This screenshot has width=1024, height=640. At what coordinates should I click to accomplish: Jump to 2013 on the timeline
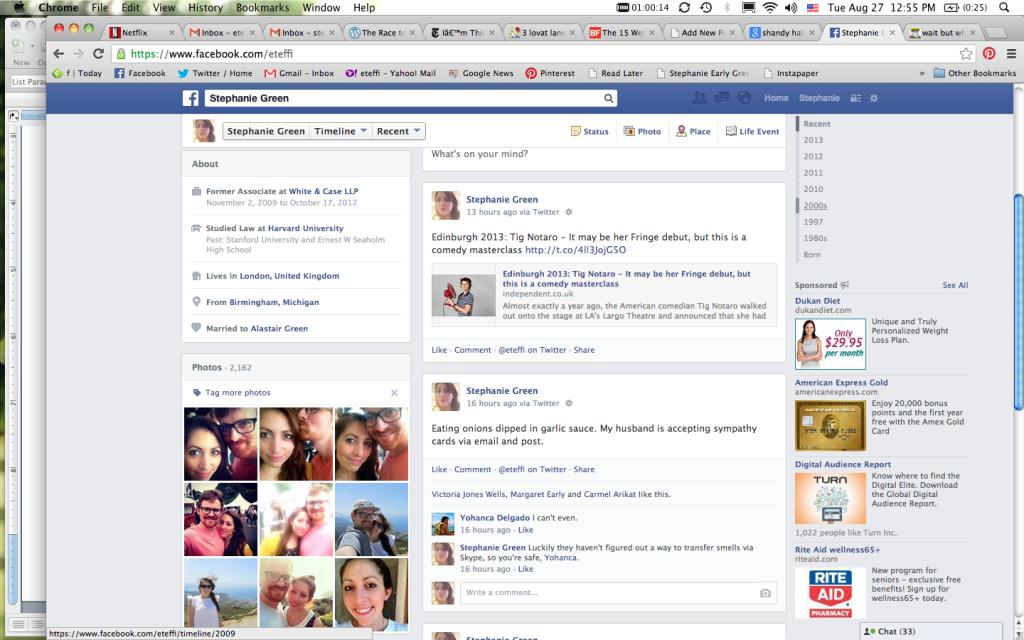pos(813,140)
